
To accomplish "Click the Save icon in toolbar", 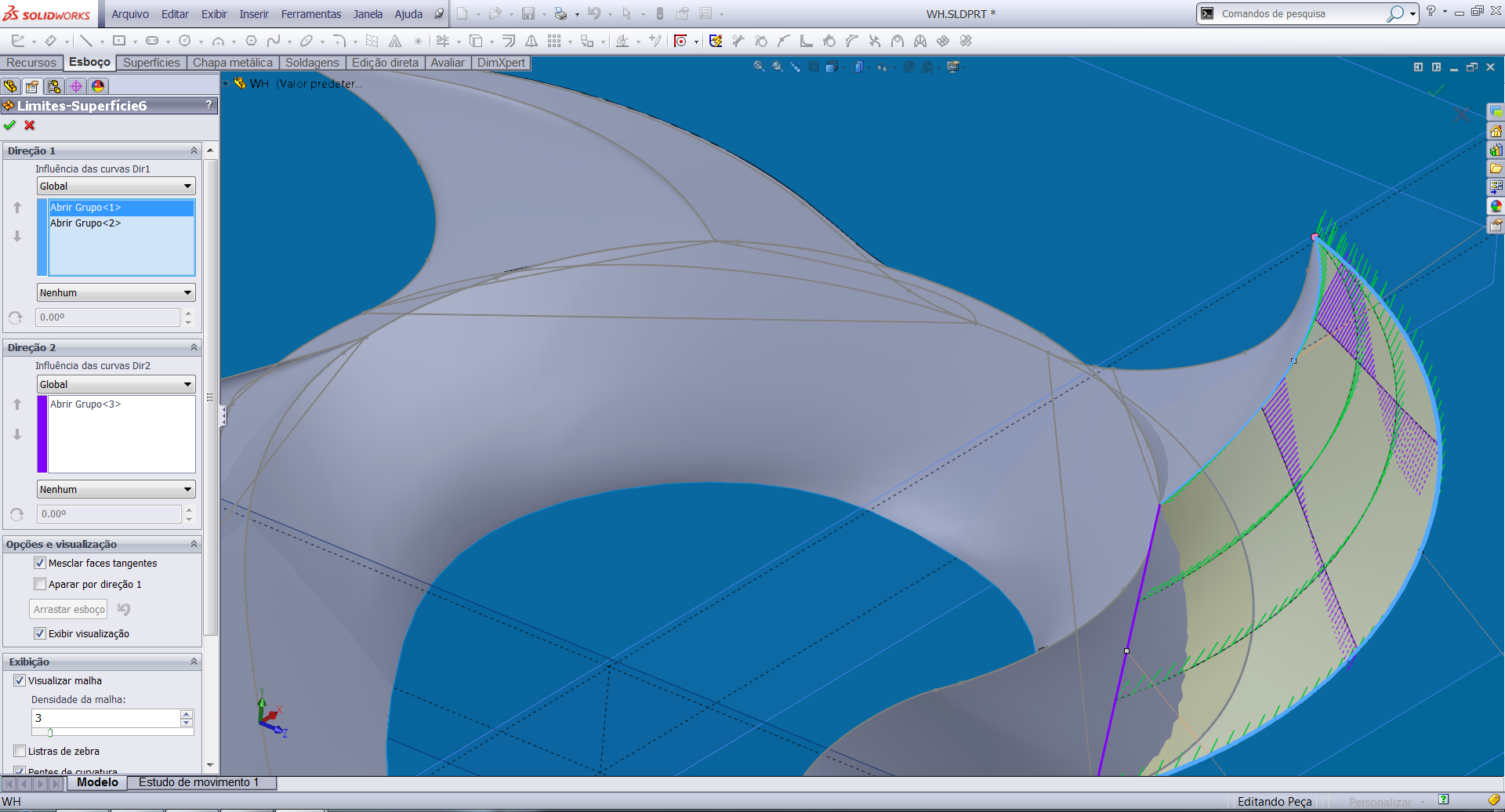I will (528, 13).
